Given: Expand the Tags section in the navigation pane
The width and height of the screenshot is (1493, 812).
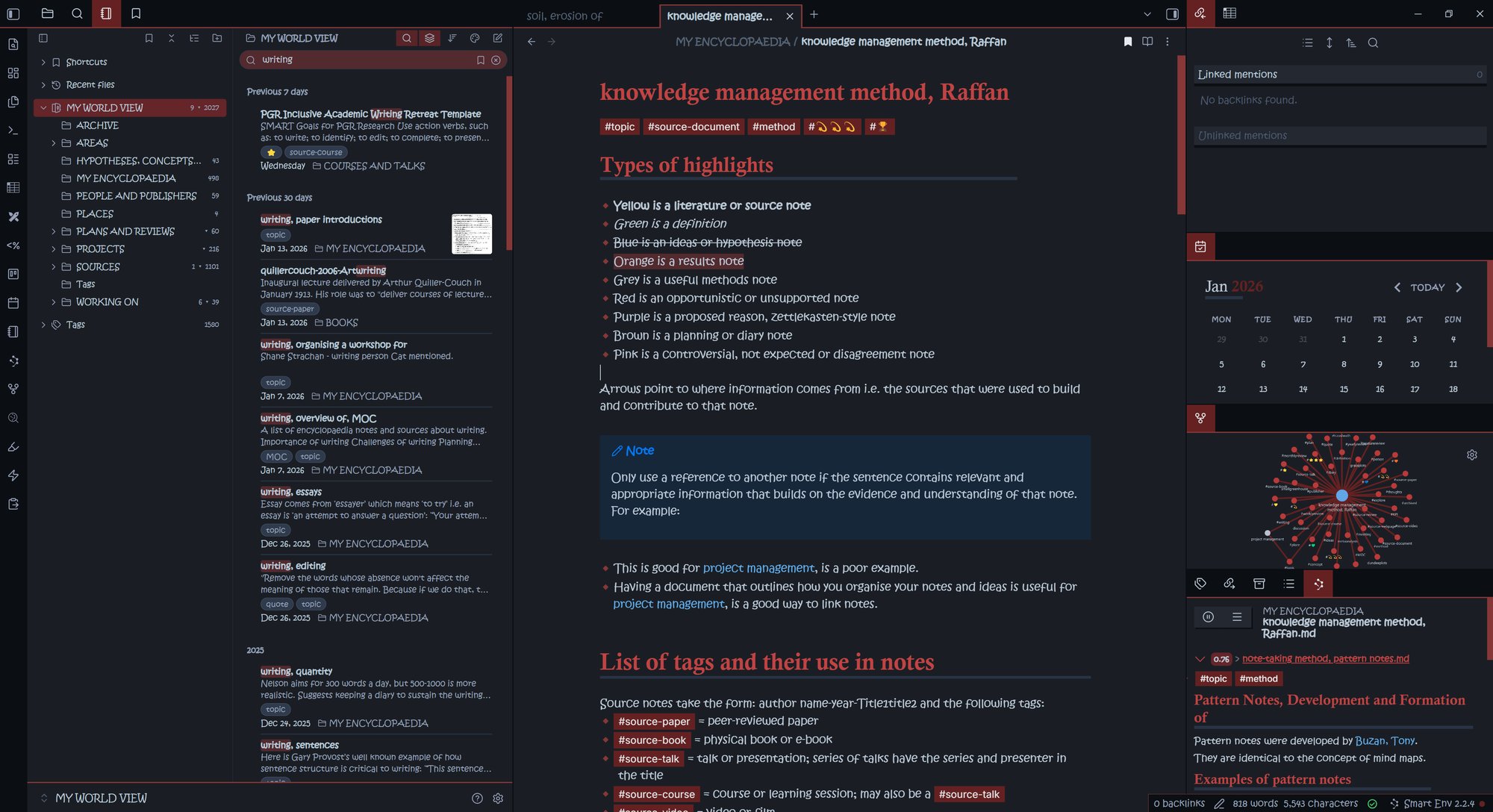Looking at the screenshot, I should tap(43, 325).
